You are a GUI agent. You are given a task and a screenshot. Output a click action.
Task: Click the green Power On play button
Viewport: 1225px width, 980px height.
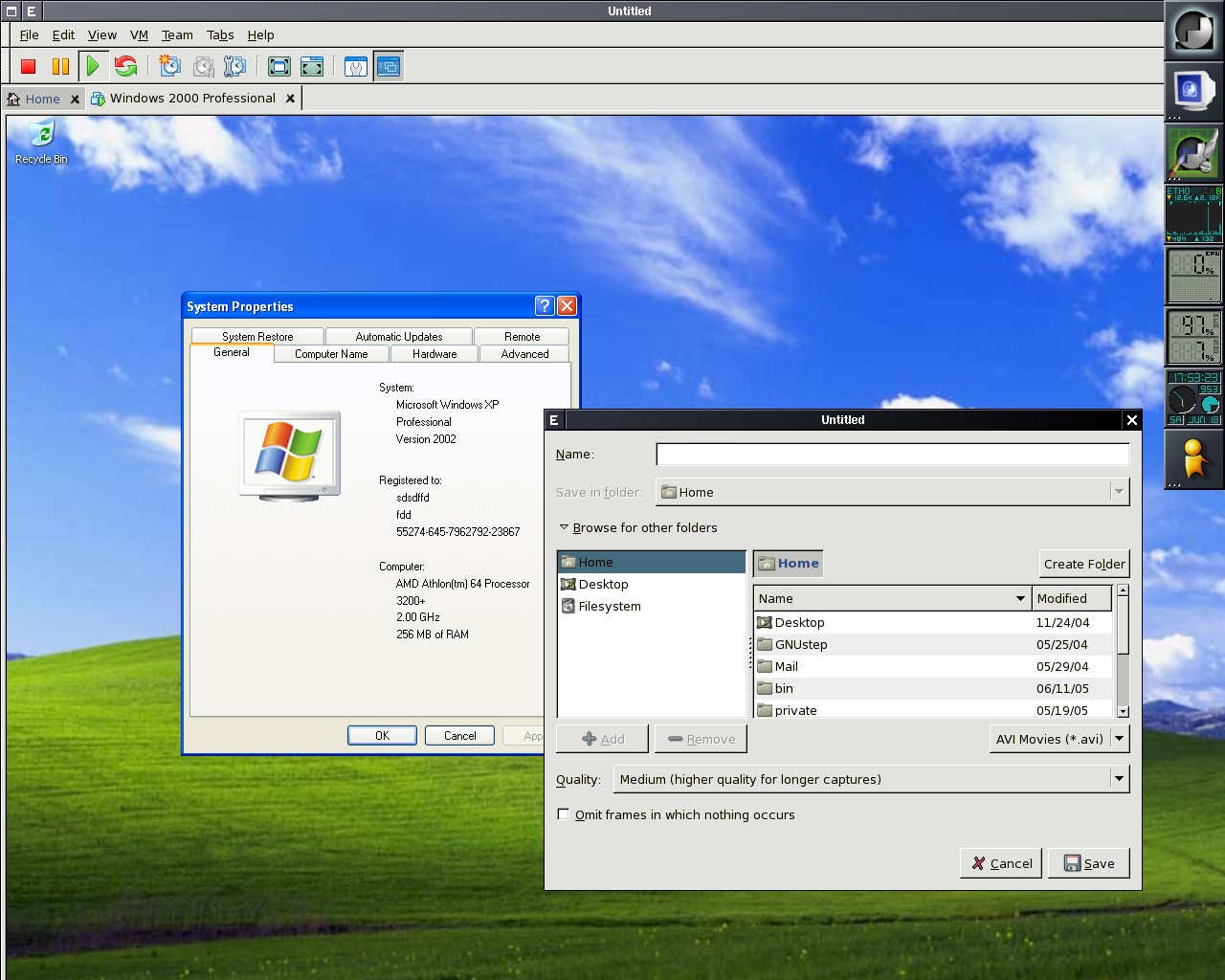pyautogui.click(x=93, y=66)
